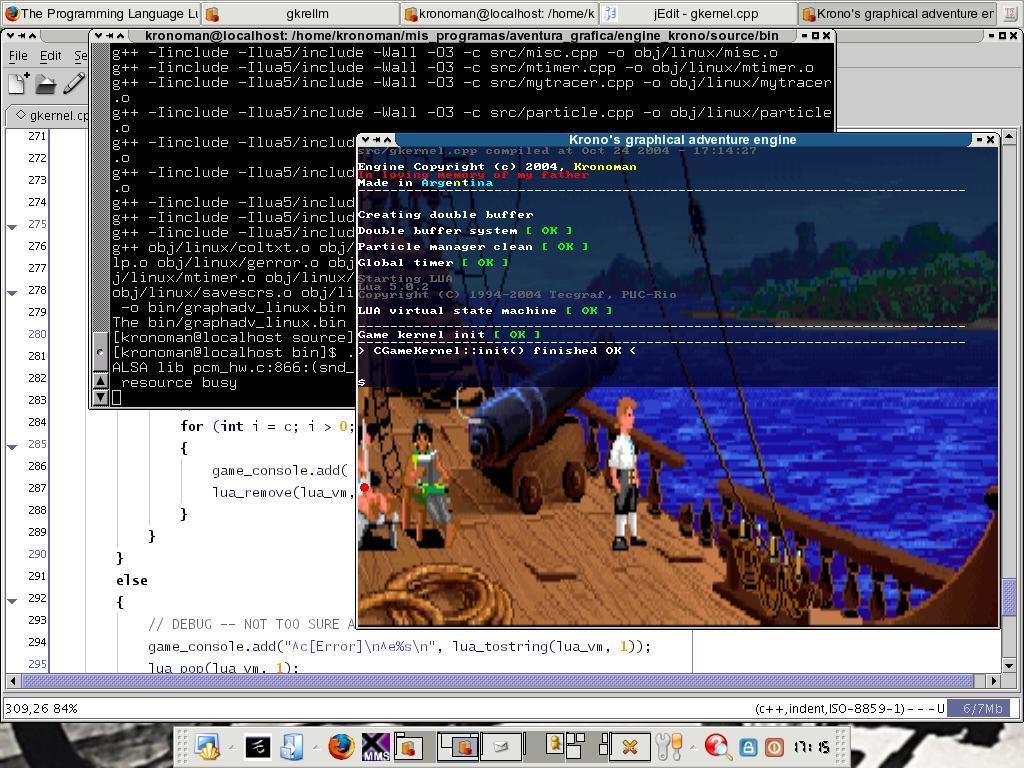Click the blue lock screen icon
The height and width of the screenshot is (768, 1024).
[x=748, y=746]
